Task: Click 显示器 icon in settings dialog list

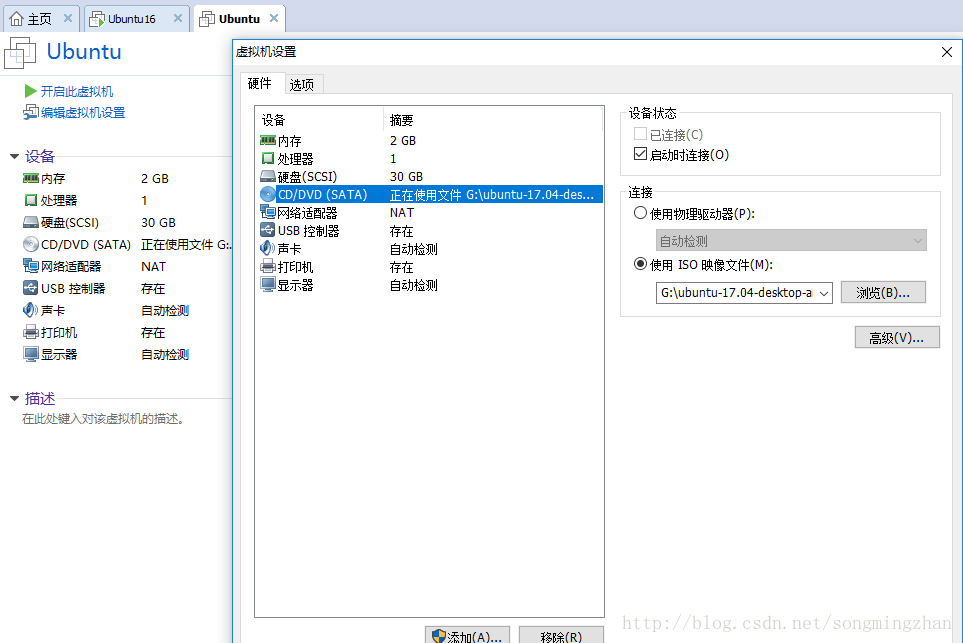Action: (268, 285)
